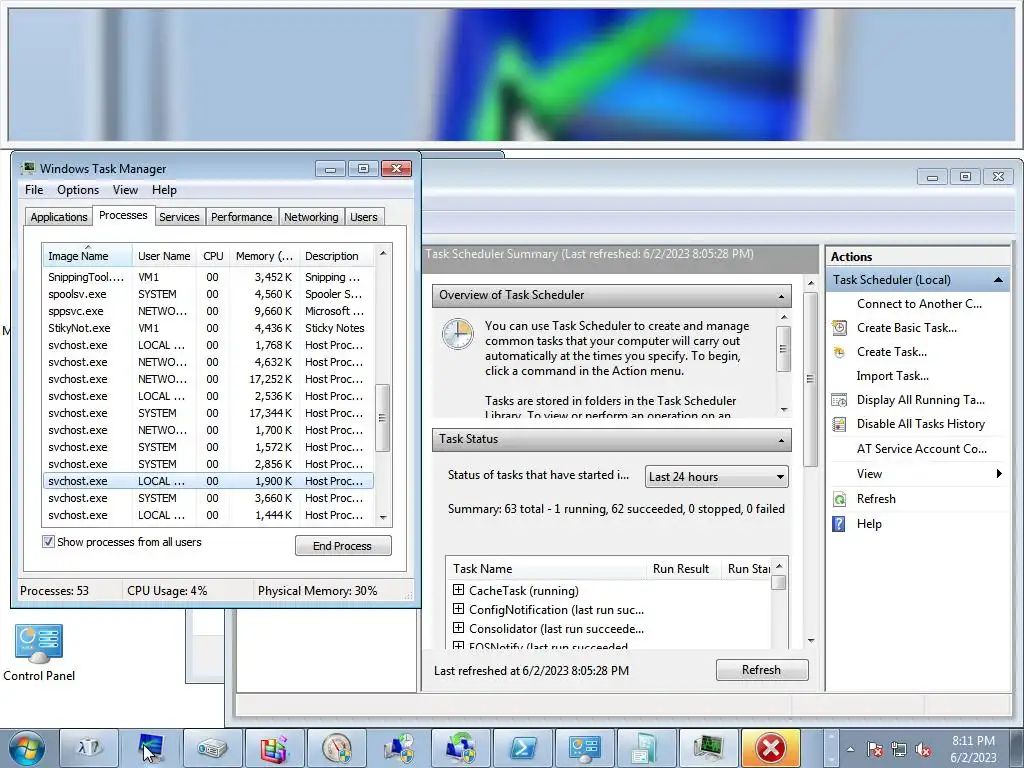This screenshot has width=1024, height=768.
Task: Click the Overview text scrollbar thumb
Action: [x=784, y=349]
